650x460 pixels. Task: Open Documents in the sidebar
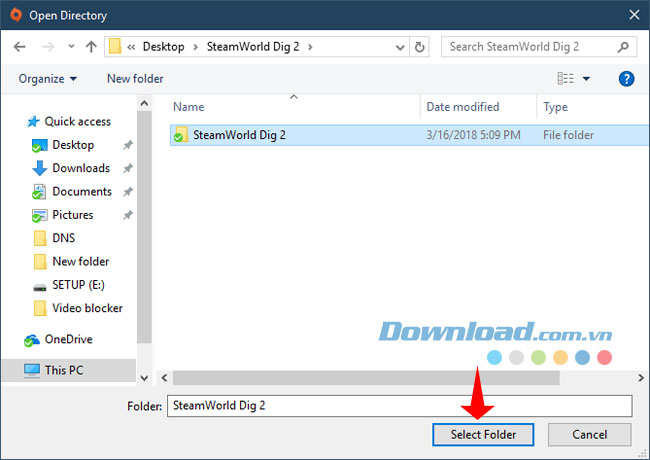(82, 191)
